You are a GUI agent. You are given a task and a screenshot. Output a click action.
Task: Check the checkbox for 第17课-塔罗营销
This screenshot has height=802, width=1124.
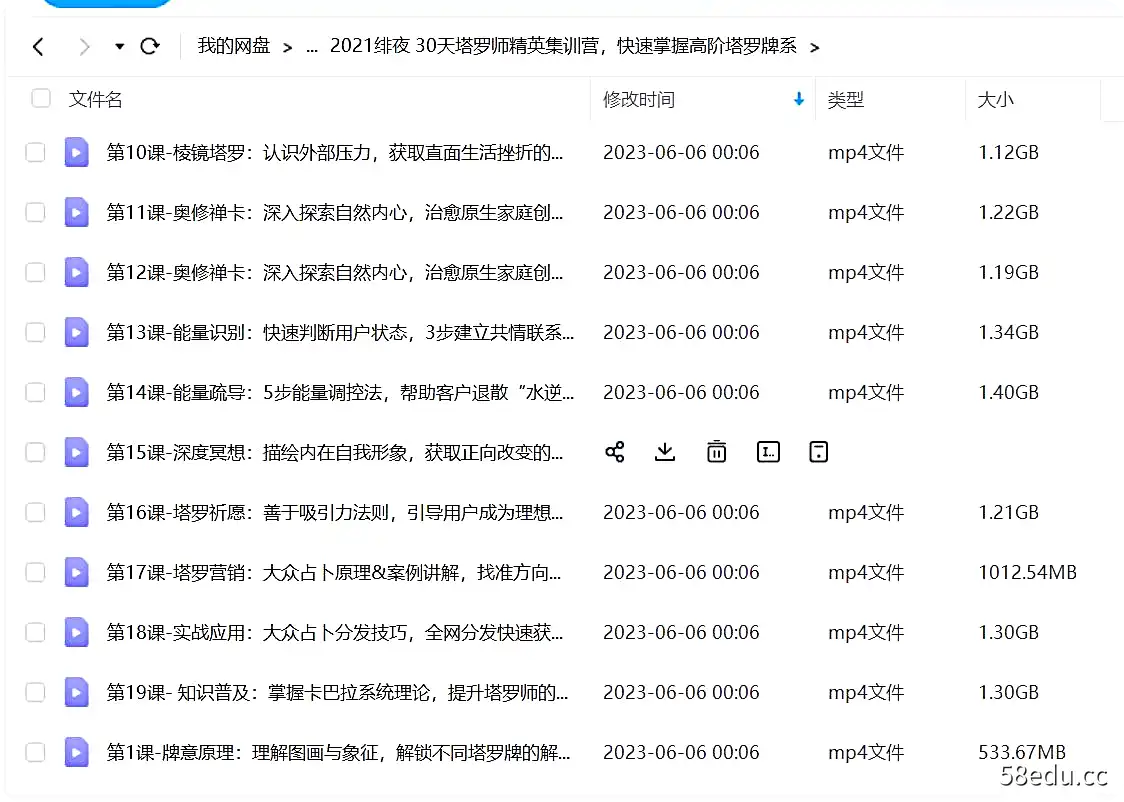pos(35,572)
